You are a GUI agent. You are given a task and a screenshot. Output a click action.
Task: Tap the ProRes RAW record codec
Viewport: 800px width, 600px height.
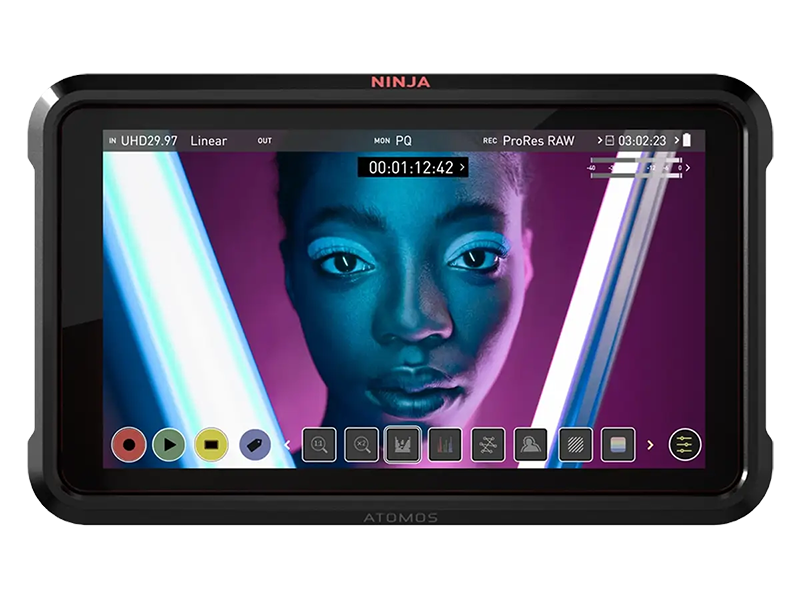tap(537, 141)
